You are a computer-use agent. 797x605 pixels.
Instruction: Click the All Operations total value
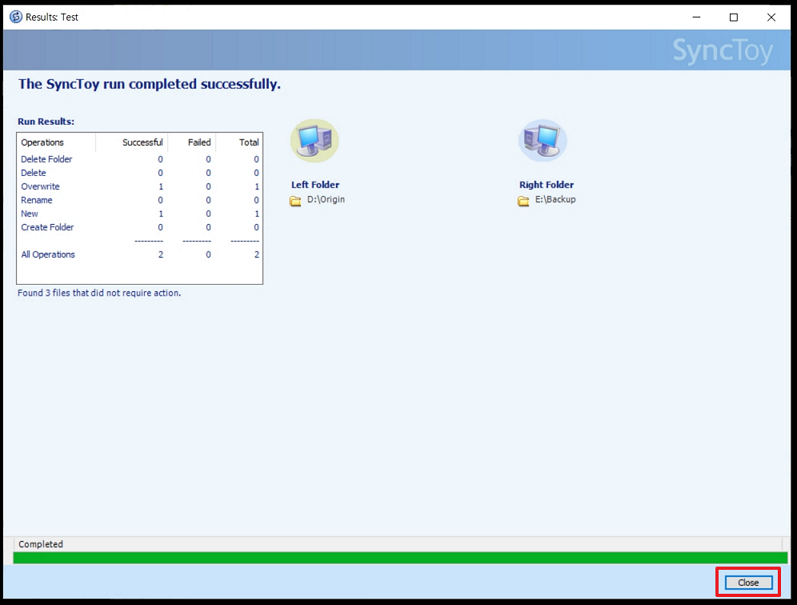tap(257, 255)
